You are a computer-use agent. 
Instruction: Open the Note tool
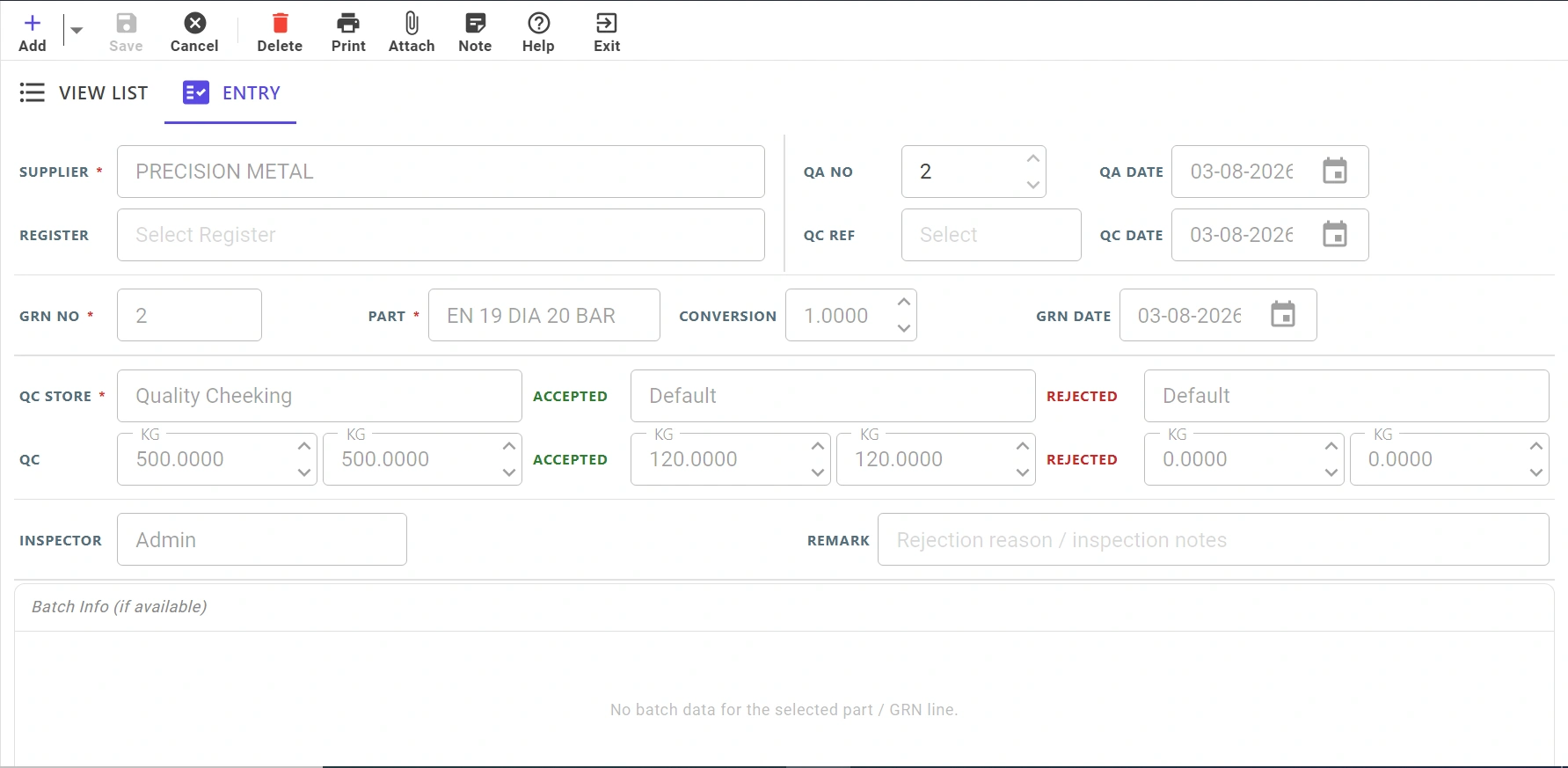tap(475, 33)
